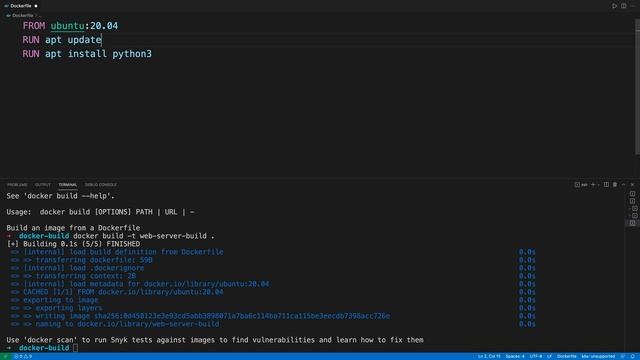Click 'docker build -t web-server-build .' command
The height and width of the screenshot is (360, 640).
[x=144, y=236]
